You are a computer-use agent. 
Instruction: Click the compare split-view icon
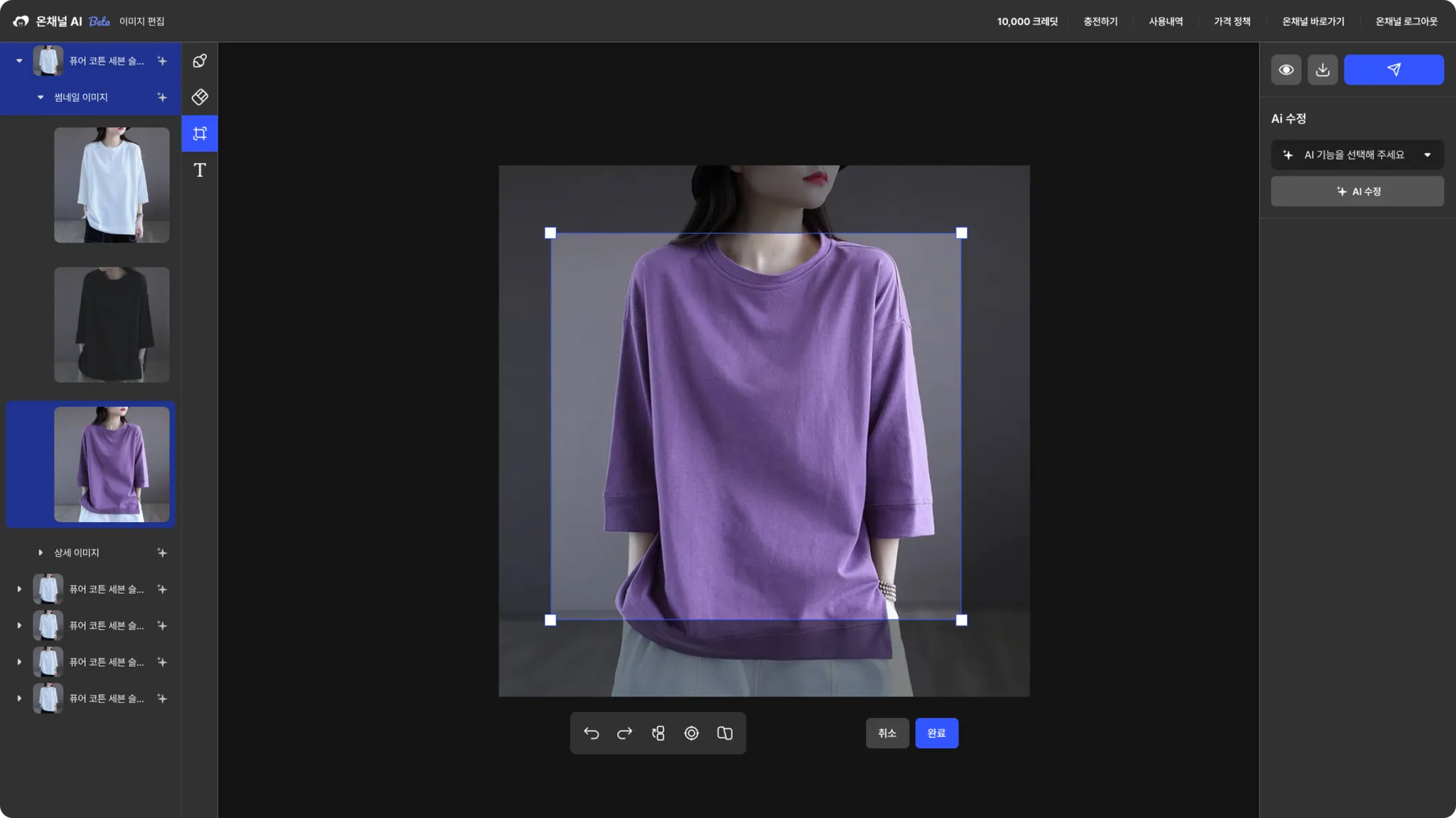(x=724, y=733)
